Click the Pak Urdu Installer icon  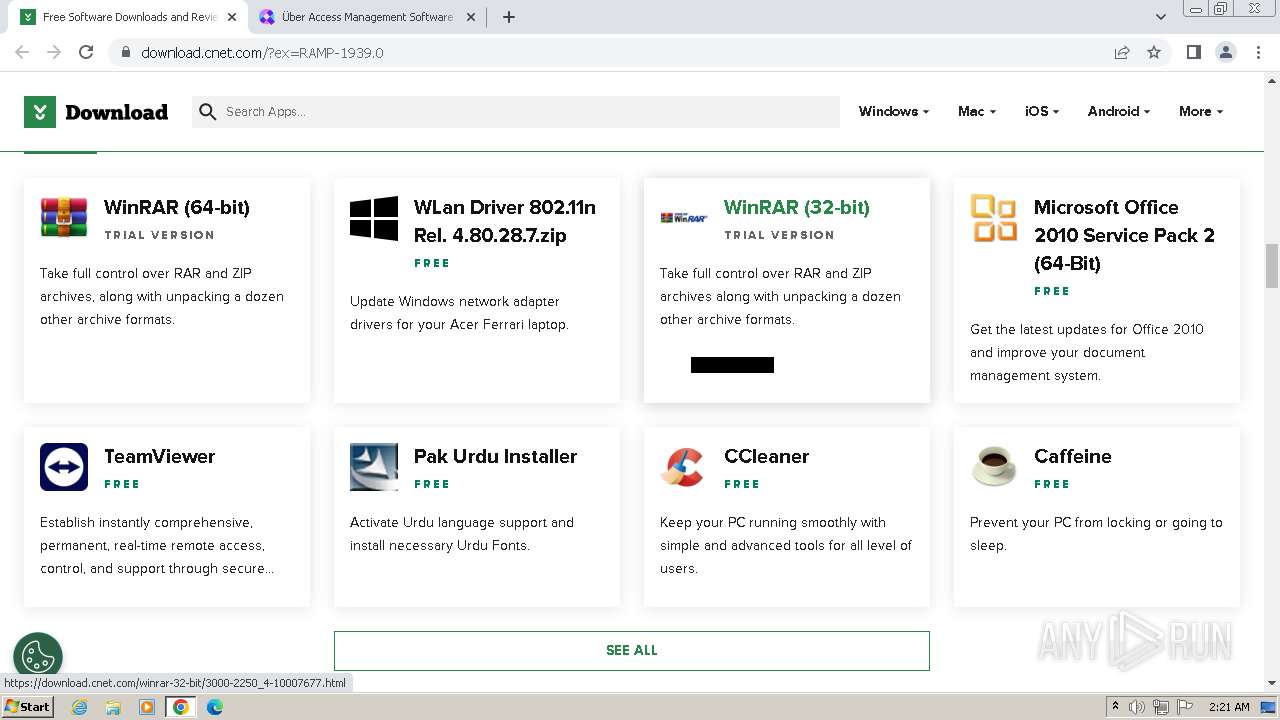click(374, 467)
